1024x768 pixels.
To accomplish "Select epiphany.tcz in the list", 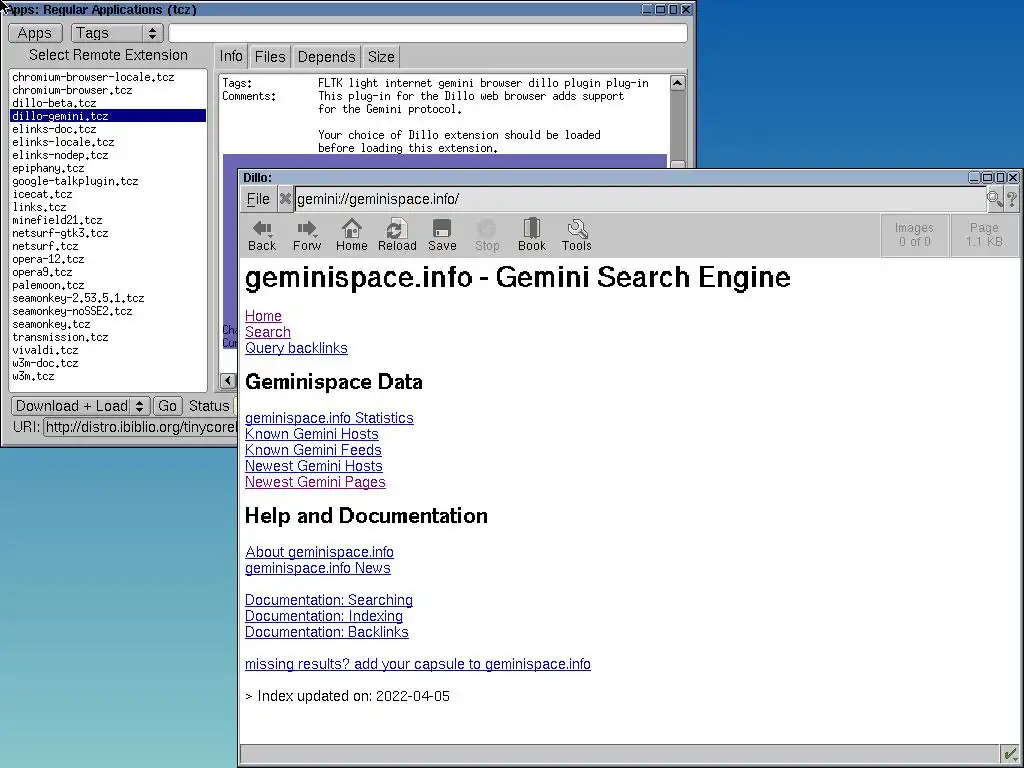I will 108,168.
